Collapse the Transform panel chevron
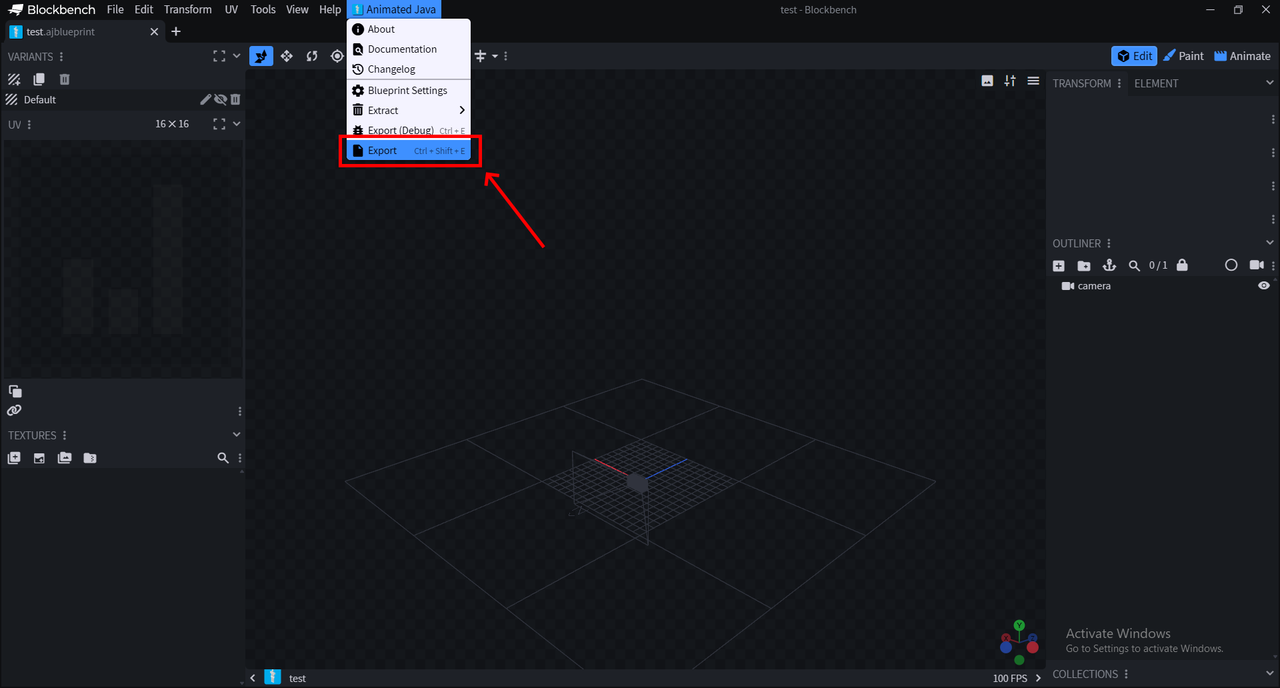Screen dimensions: 1280x688 click(1270, 84)
